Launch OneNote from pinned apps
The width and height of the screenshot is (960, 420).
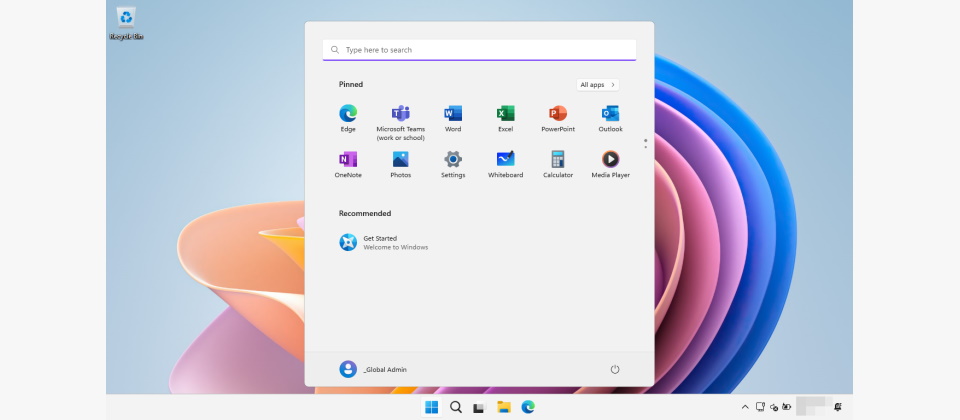348,159
